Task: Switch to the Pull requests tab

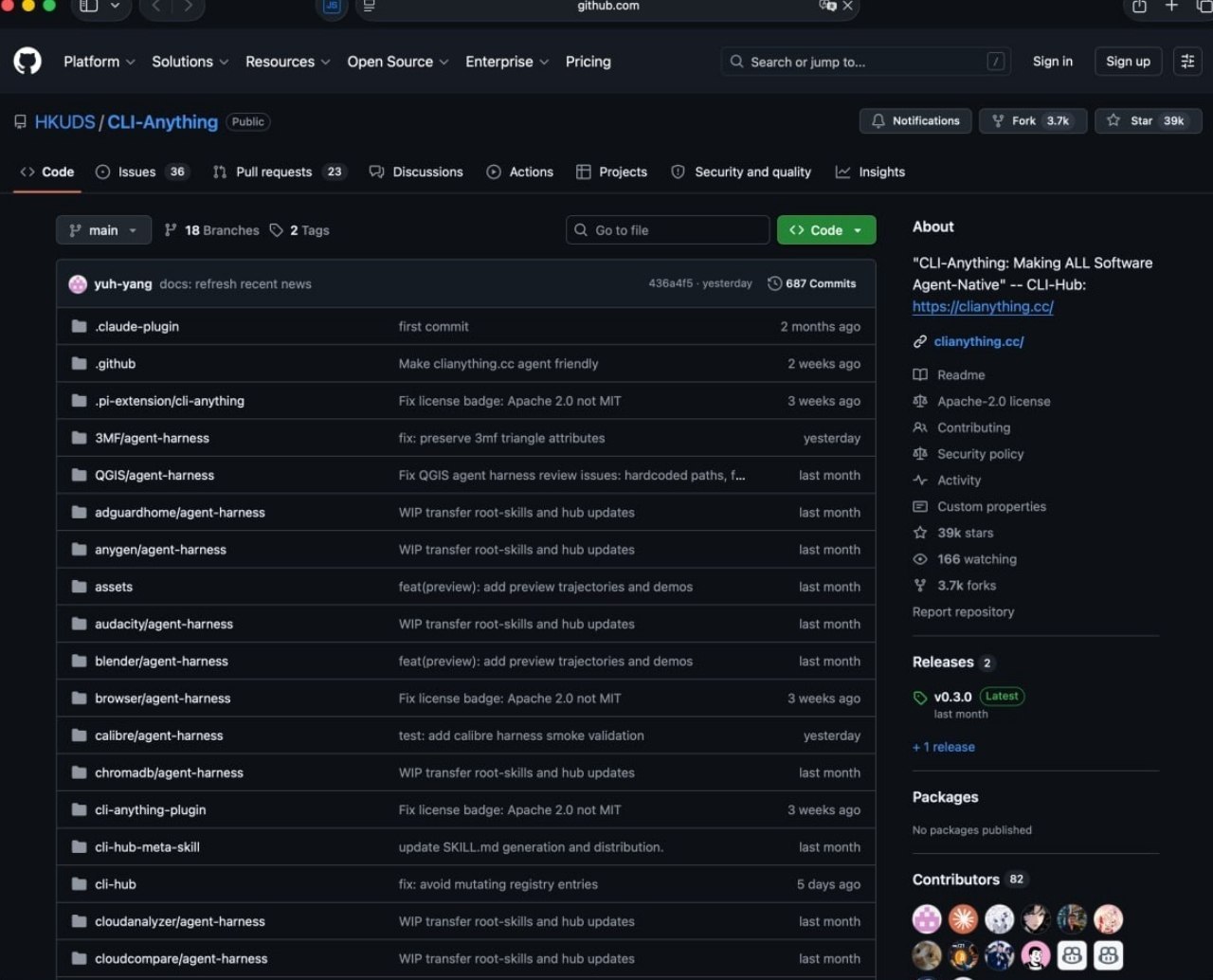Action: point(279,172)
